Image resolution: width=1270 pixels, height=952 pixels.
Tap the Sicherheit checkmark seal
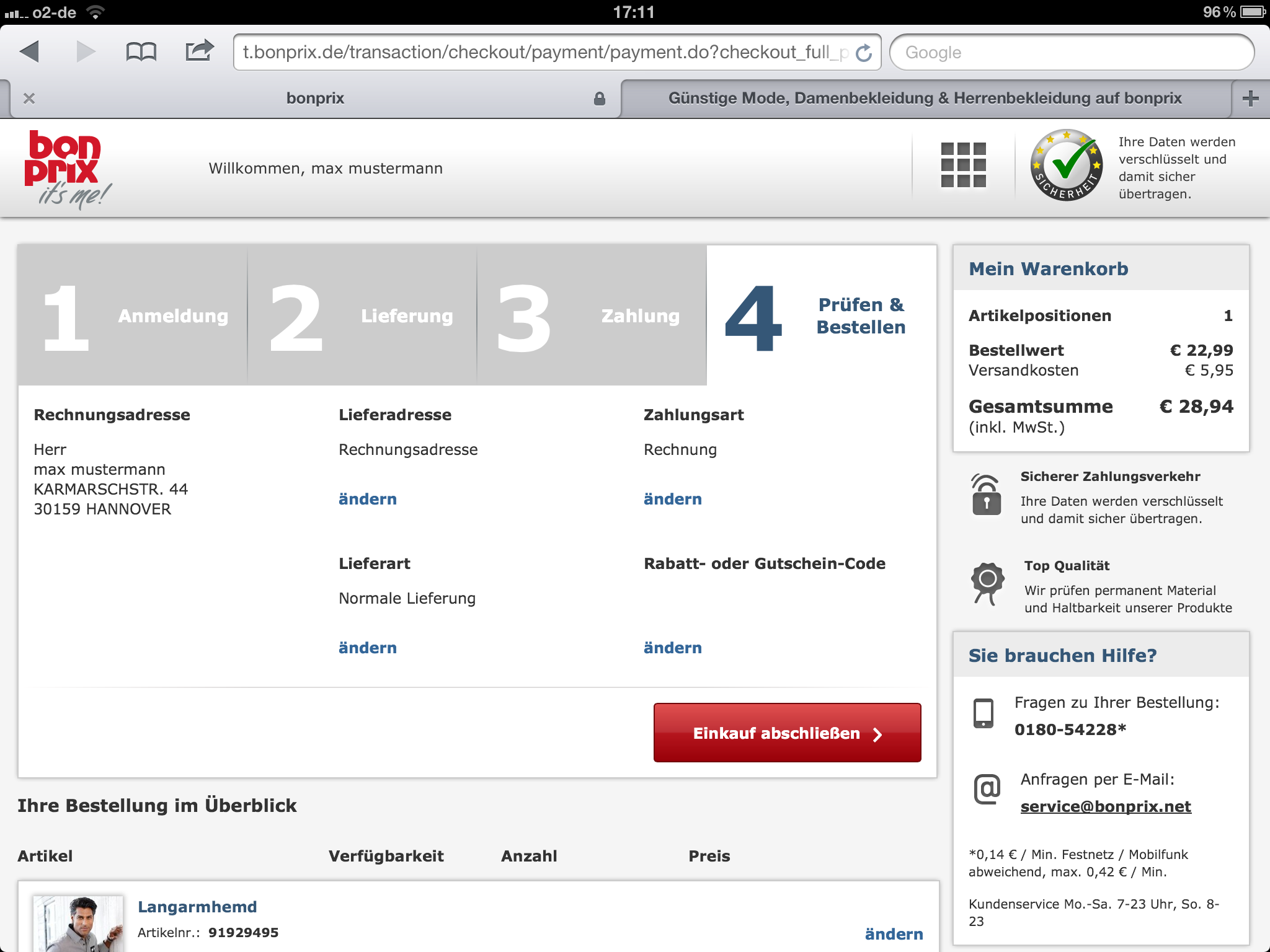point(1066,165)
